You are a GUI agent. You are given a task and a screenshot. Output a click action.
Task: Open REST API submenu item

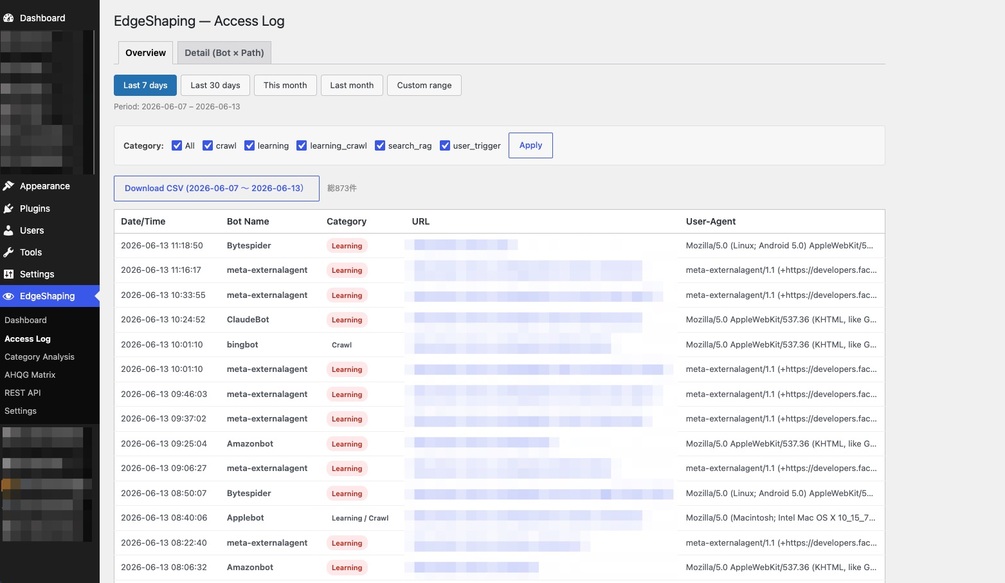tap(22, 393)
